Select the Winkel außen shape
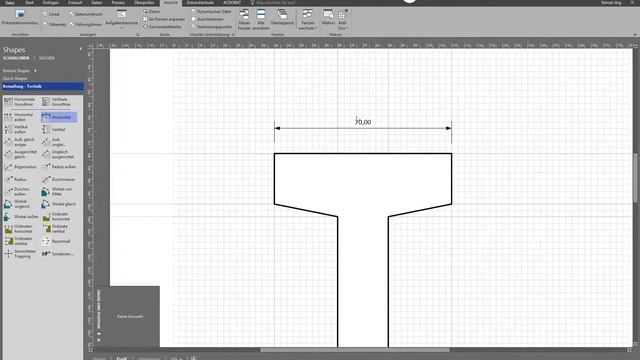The width and height of the screenshot is (640, 360). [20, 217]
